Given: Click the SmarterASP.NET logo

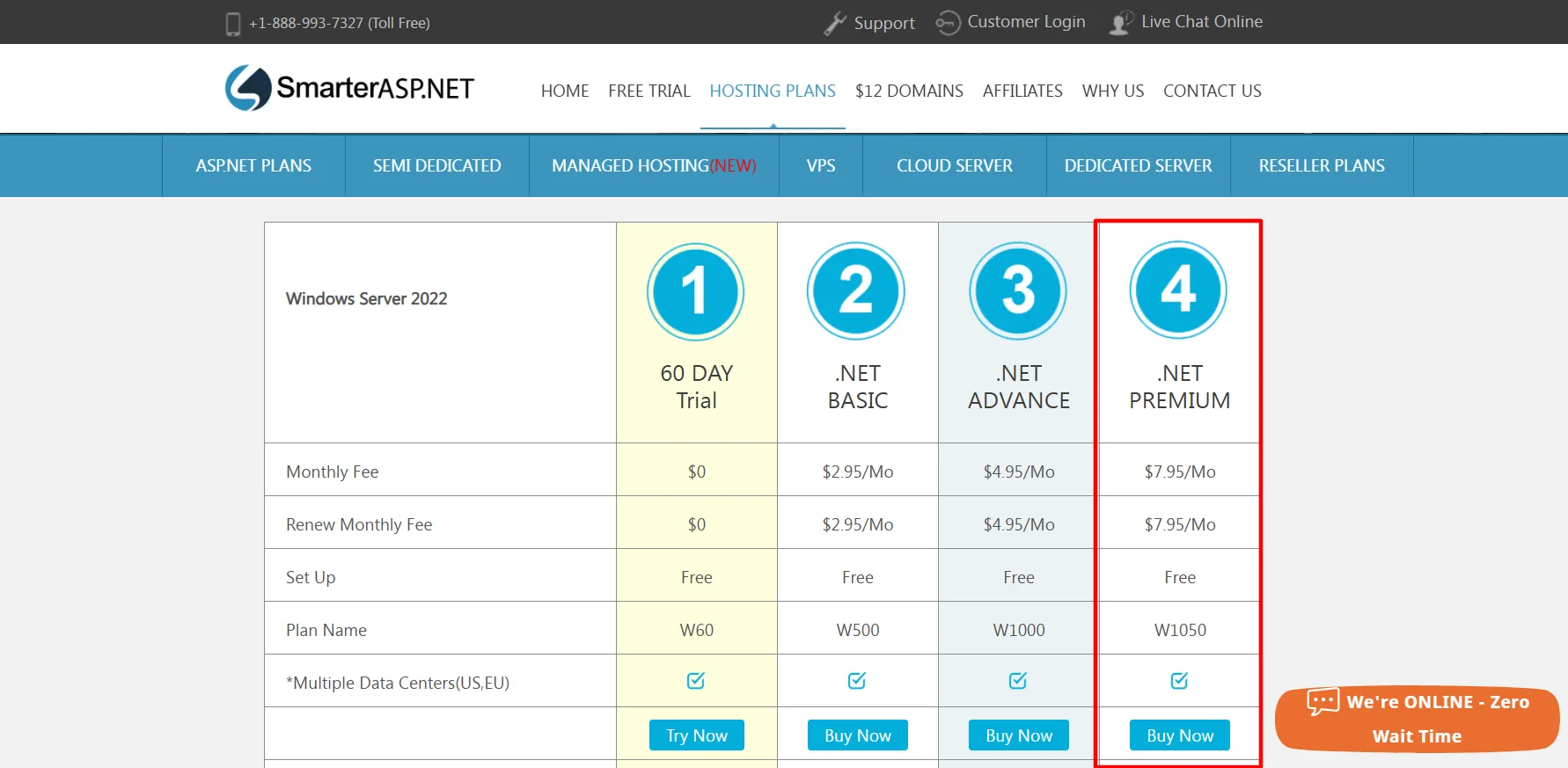Looking at the screenshot, I should click(x=349, y=88).
